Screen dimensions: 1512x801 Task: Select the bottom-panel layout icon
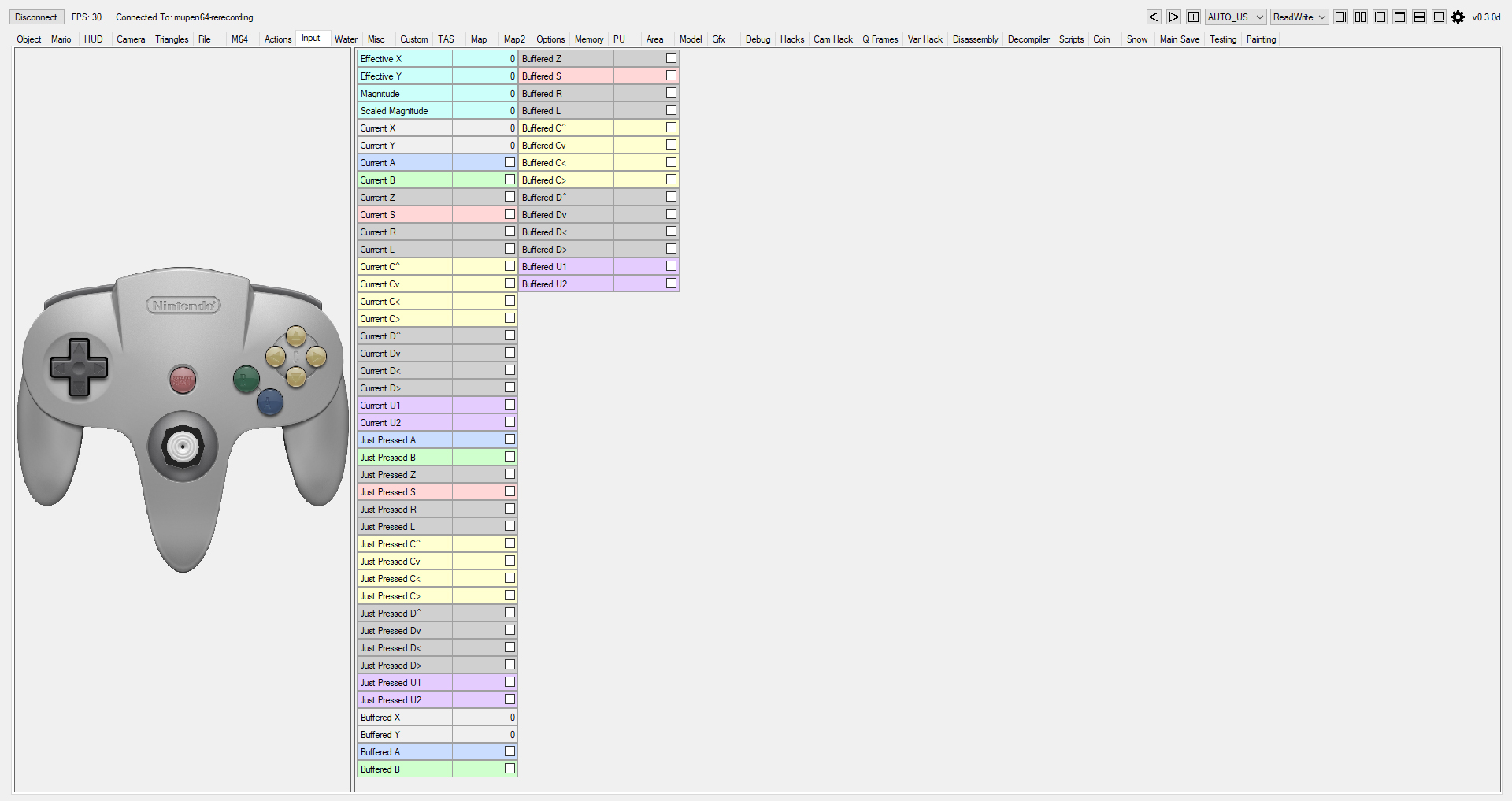pos(1439,17)
